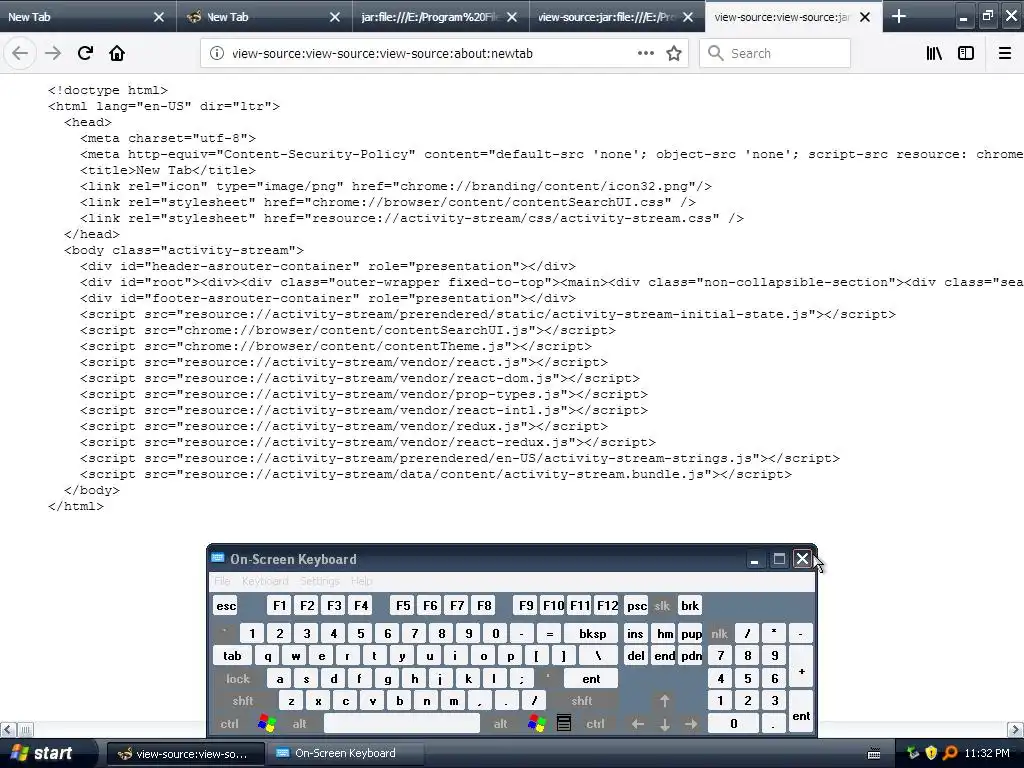Open File menu in On-Screen Keyboard

(222, 581)
